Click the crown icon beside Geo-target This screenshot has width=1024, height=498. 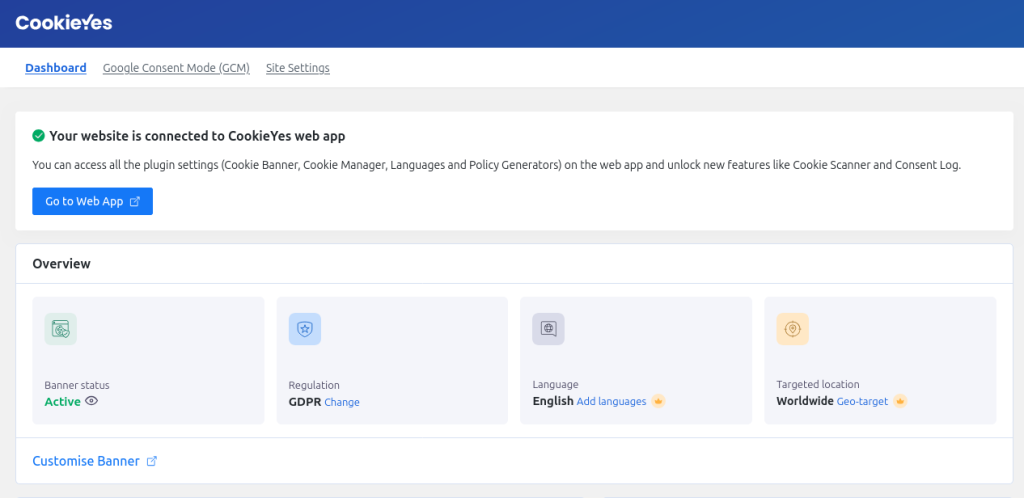click(x=900, y=401)
